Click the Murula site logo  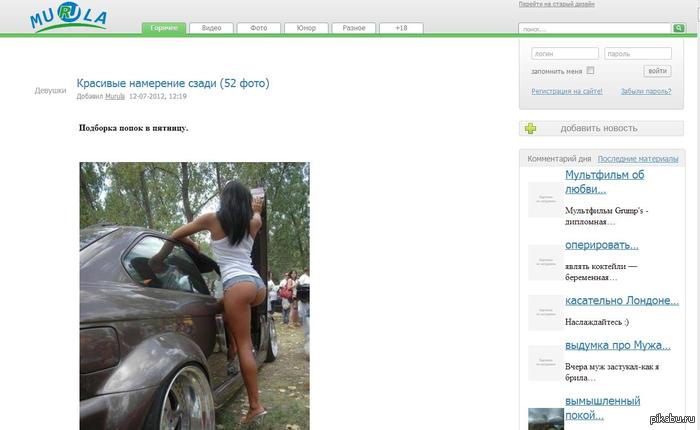(x=68, y=17)
